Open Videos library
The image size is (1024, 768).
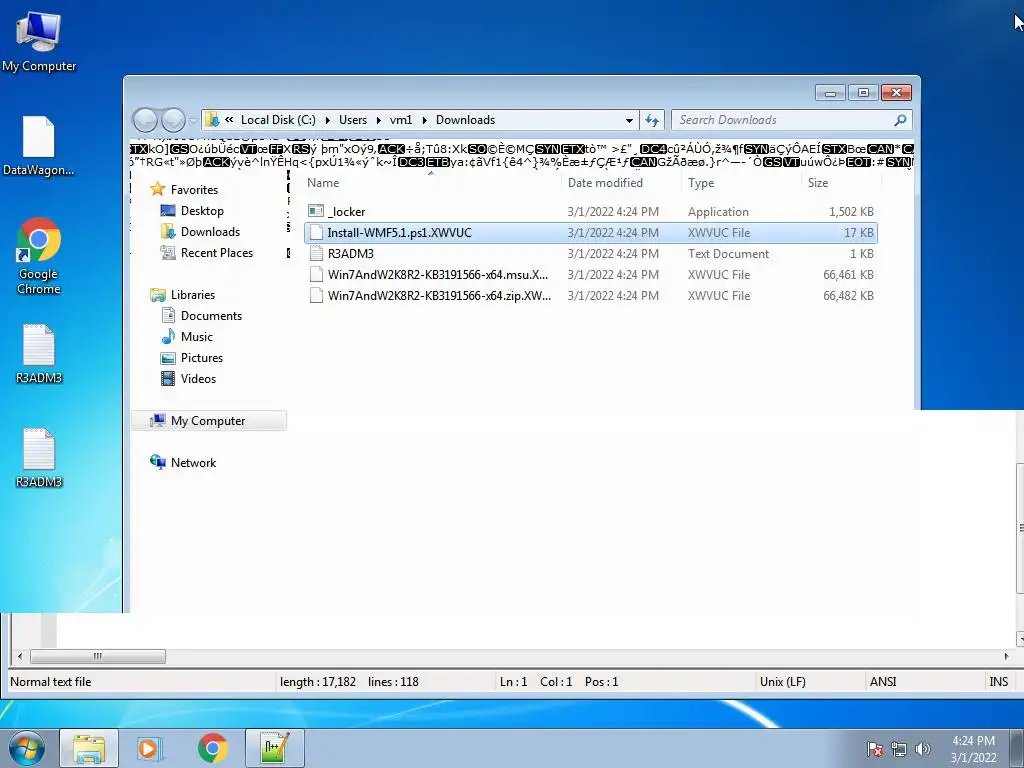[x=198, y=378]
